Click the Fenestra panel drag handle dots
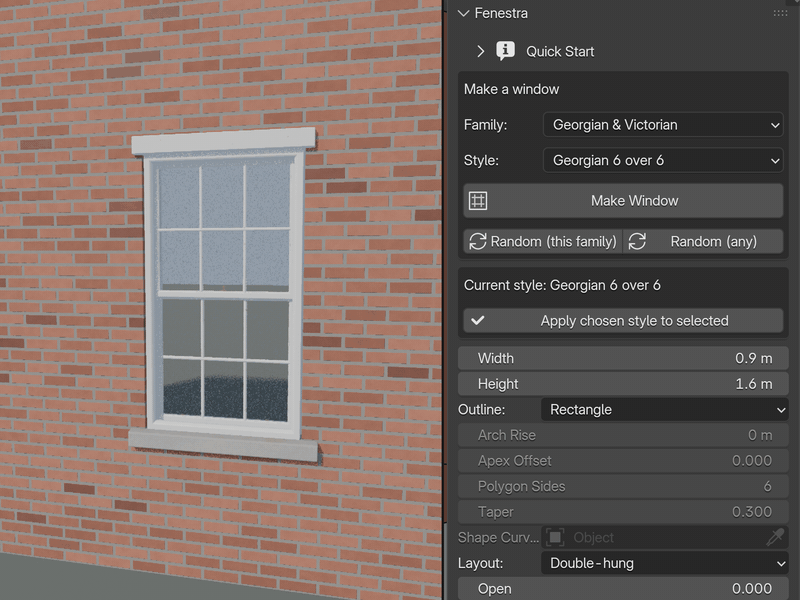This screenshot has height=600, width=800. [780, 13]
